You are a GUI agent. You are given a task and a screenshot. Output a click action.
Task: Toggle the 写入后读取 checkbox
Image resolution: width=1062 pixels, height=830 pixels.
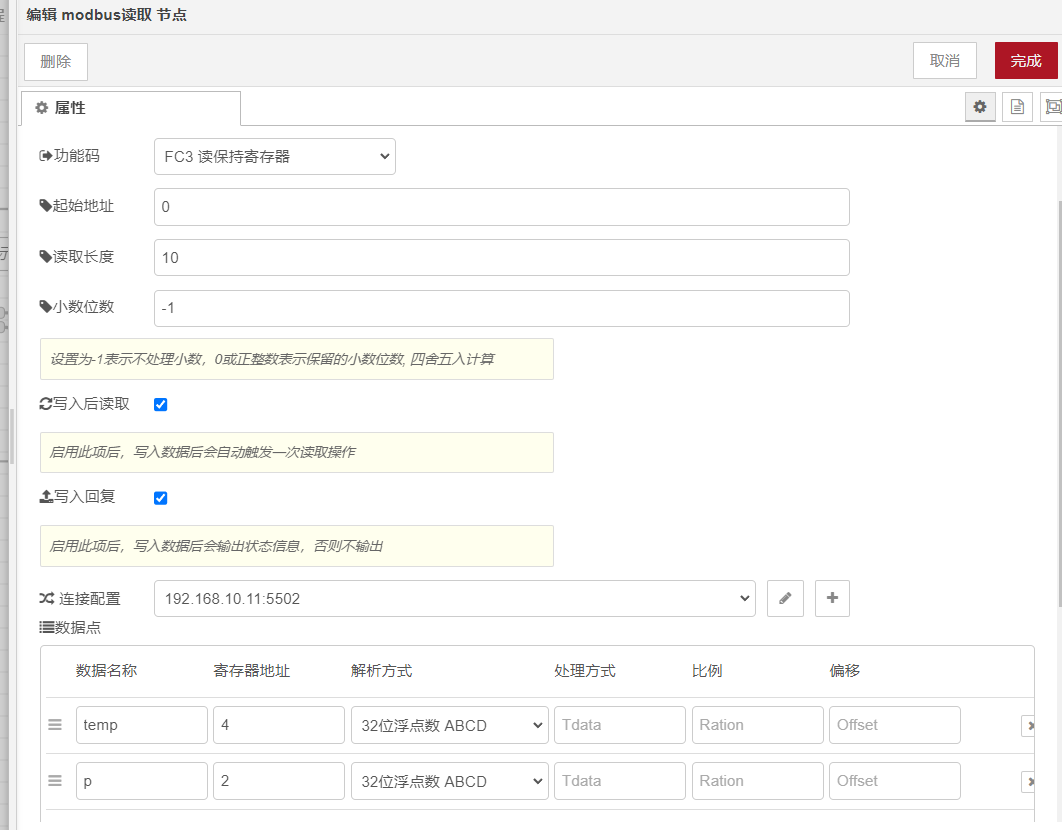160,405
